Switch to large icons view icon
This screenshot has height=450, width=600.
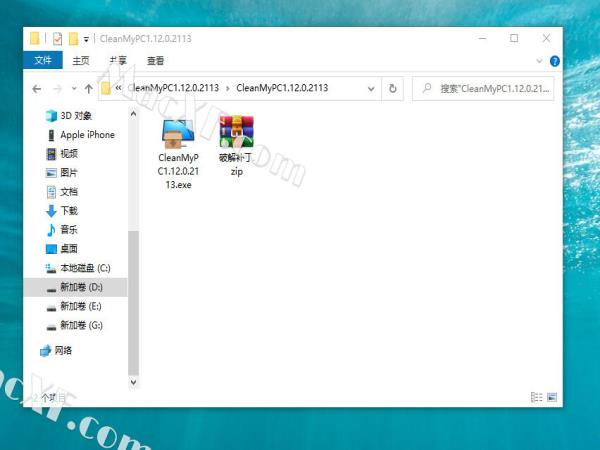(552, 397)
